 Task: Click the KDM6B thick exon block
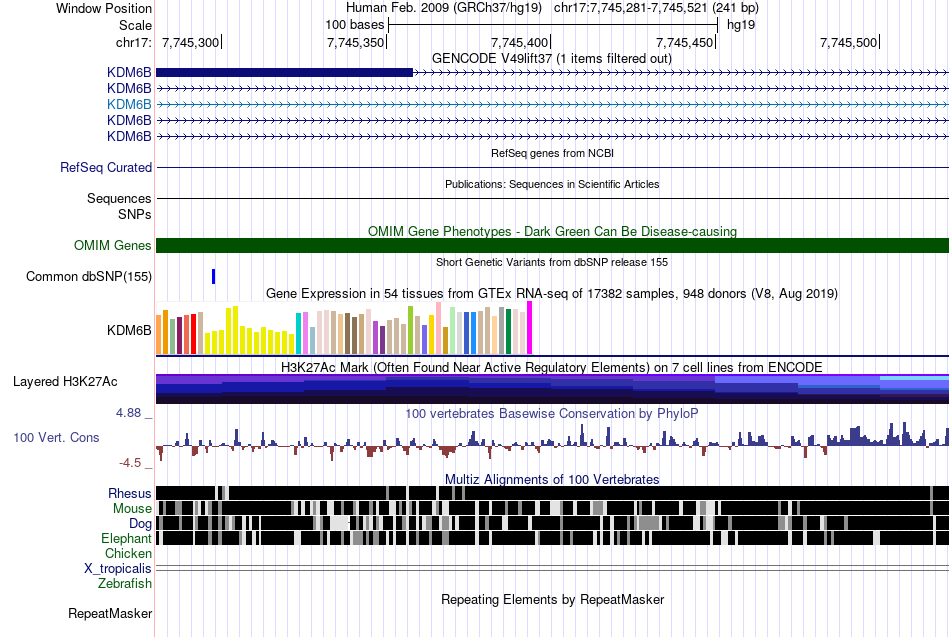pyautogui.click(x=284, y=73)
